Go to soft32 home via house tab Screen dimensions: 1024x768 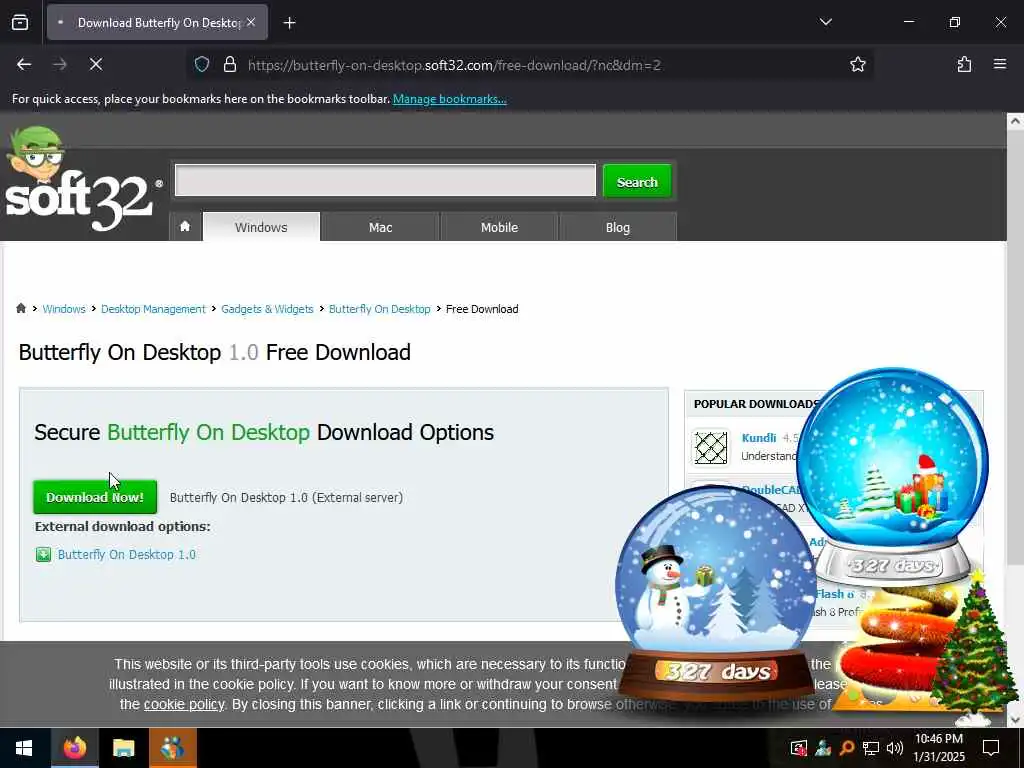coord(185,227)
